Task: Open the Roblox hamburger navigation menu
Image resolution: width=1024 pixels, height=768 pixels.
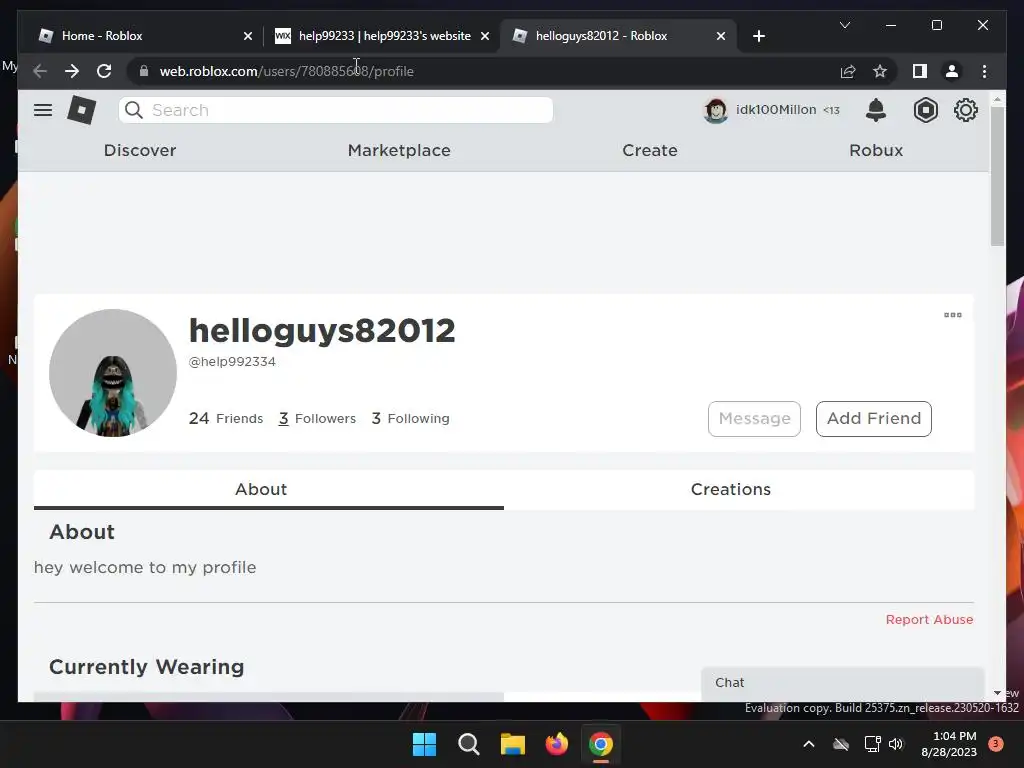Action: point(43,110)
